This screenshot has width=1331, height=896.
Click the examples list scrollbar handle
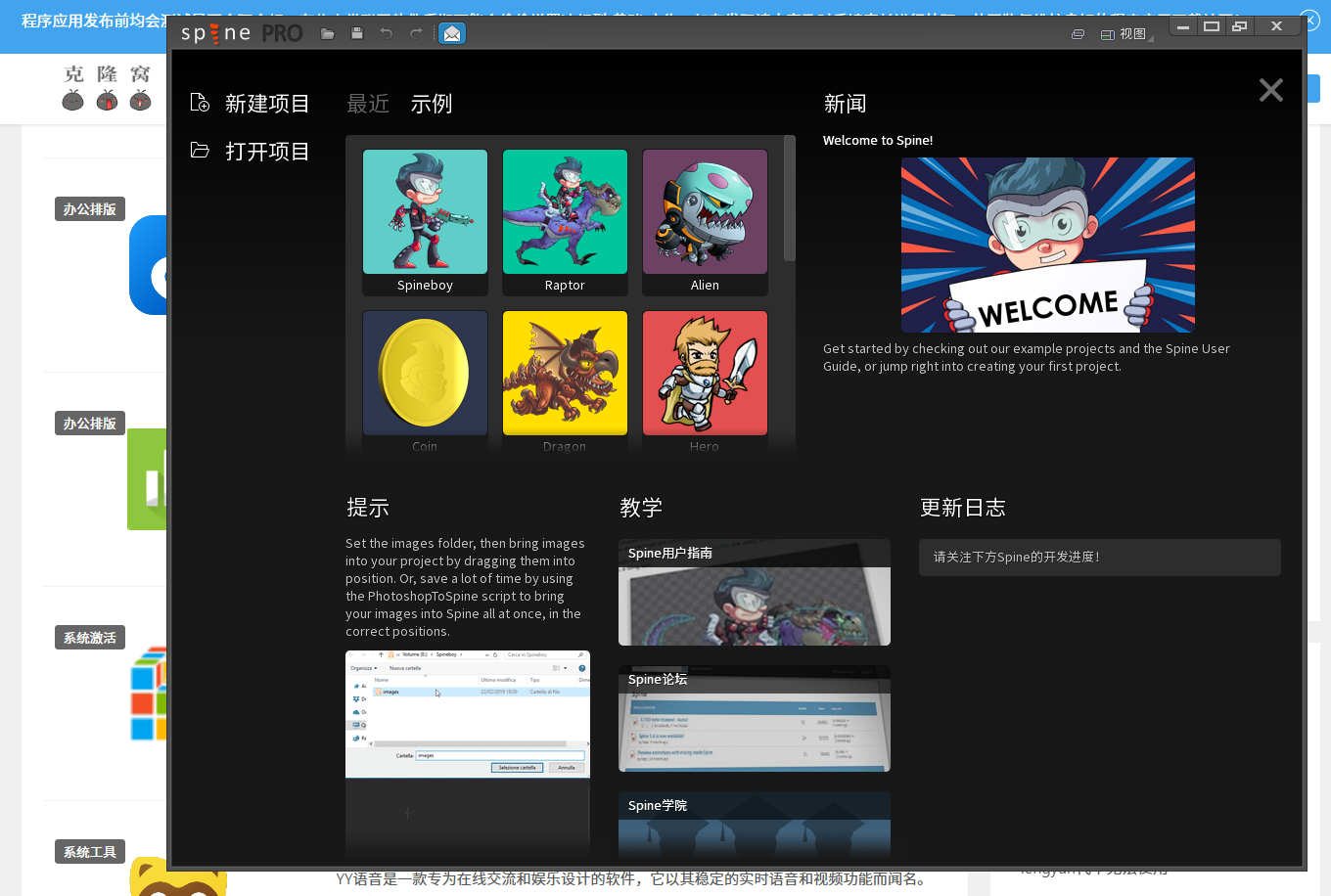coord(789,199)
